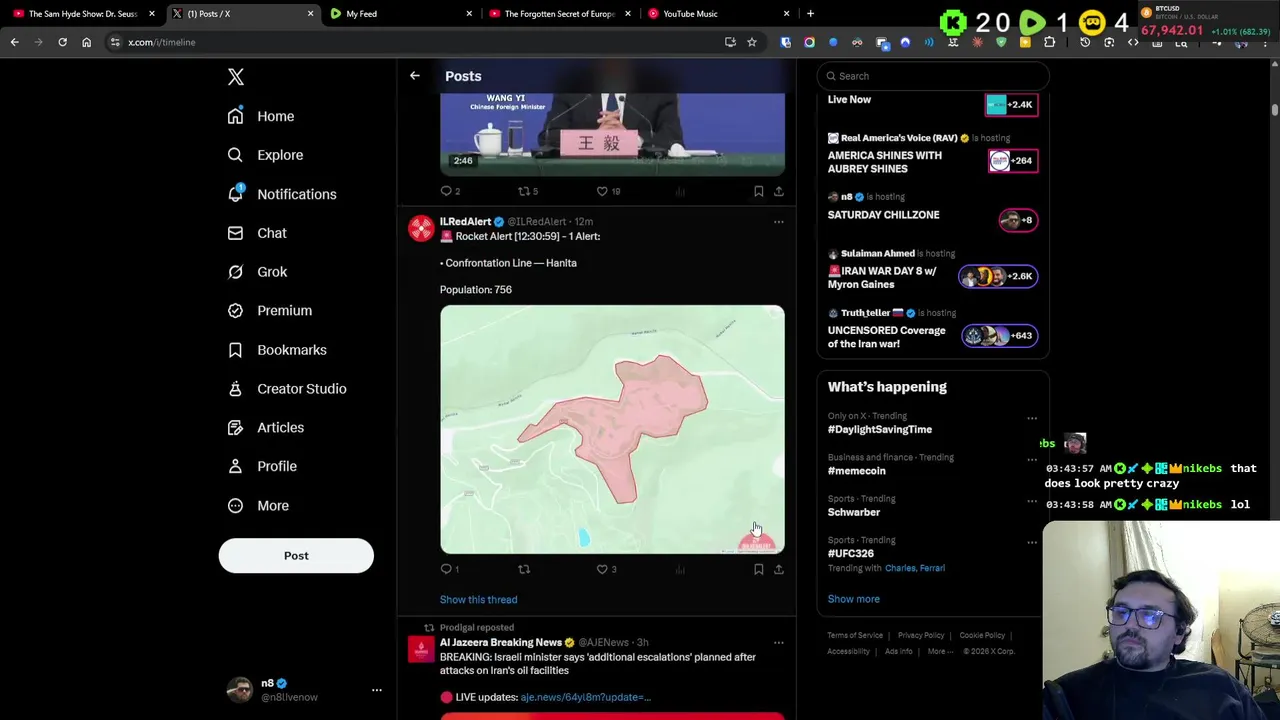The width and height of the screenshot is (1280, 720).
Task: Open the Schwarber trend
Action: [854, 512]
